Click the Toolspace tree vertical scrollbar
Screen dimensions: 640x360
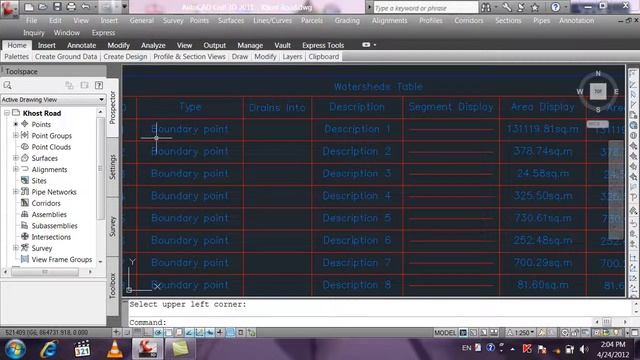pos(100,168)
